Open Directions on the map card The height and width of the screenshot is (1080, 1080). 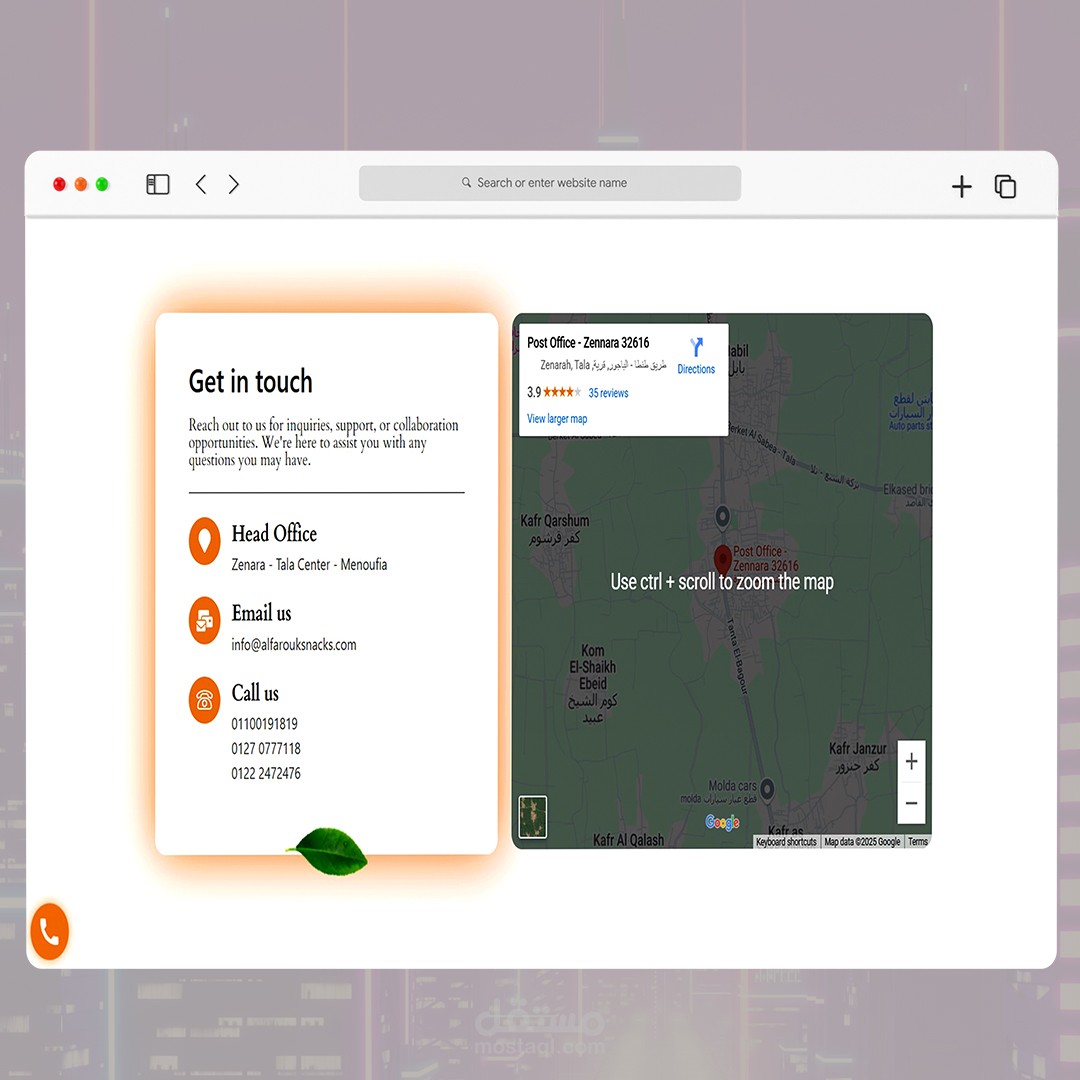tap(696, 356)
